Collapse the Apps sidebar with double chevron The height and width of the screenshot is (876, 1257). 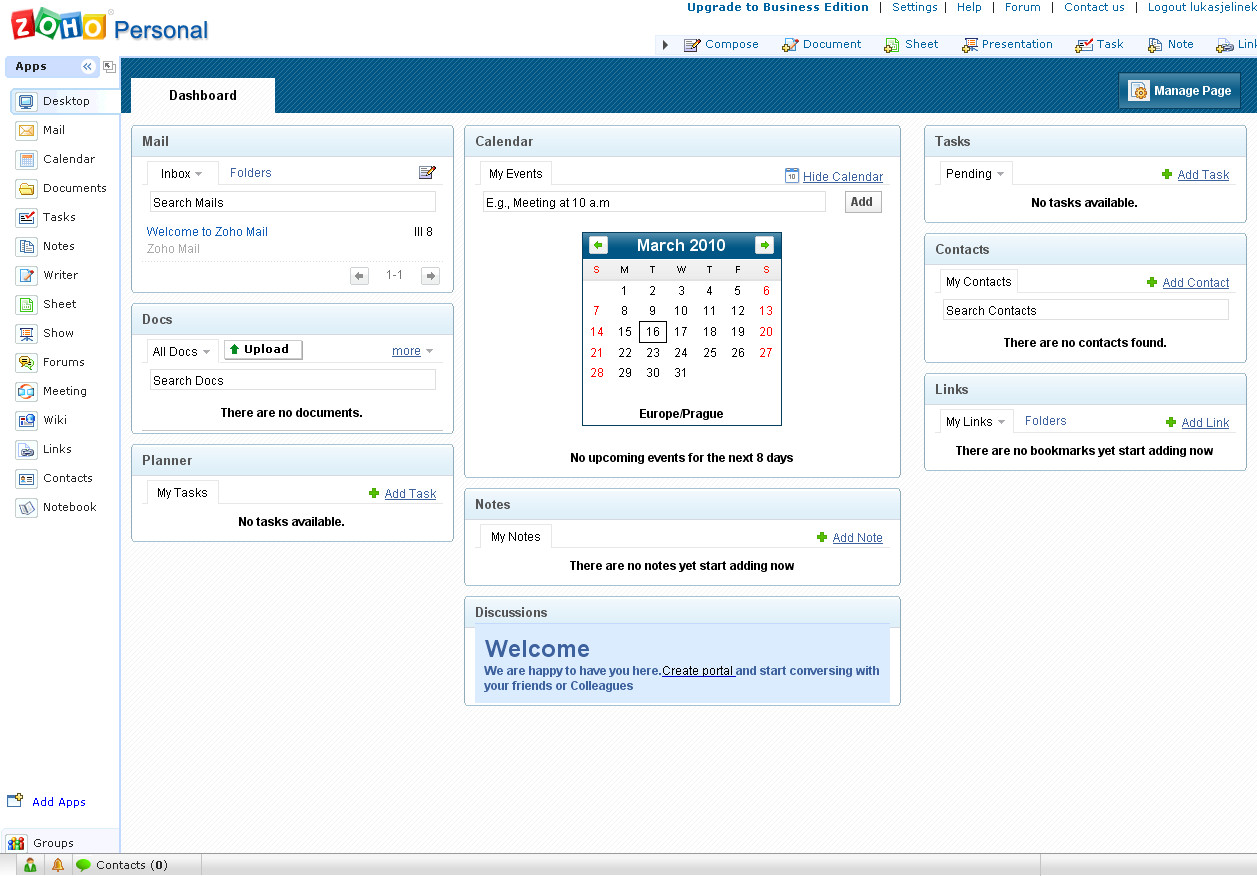point(87,66)
